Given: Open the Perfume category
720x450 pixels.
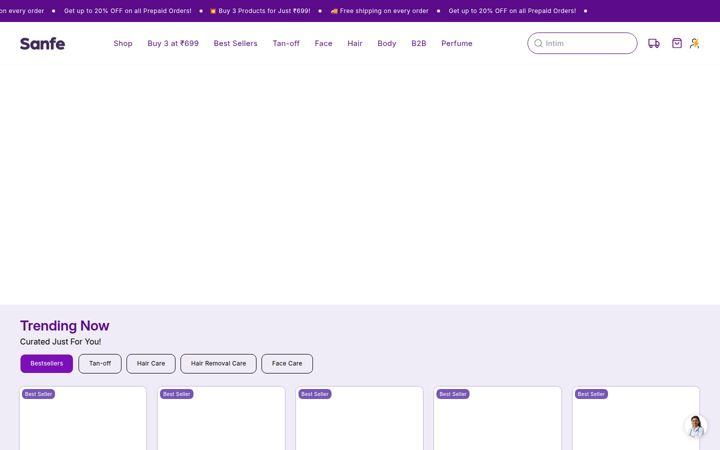Looking at the screenshot, I should pyautogui.click(x=456, y=43).
